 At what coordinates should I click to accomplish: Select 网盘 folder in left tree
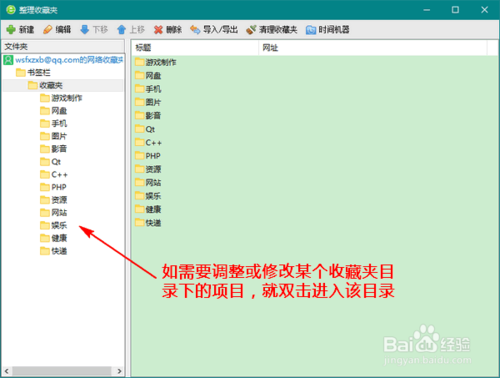click(53, 111)
